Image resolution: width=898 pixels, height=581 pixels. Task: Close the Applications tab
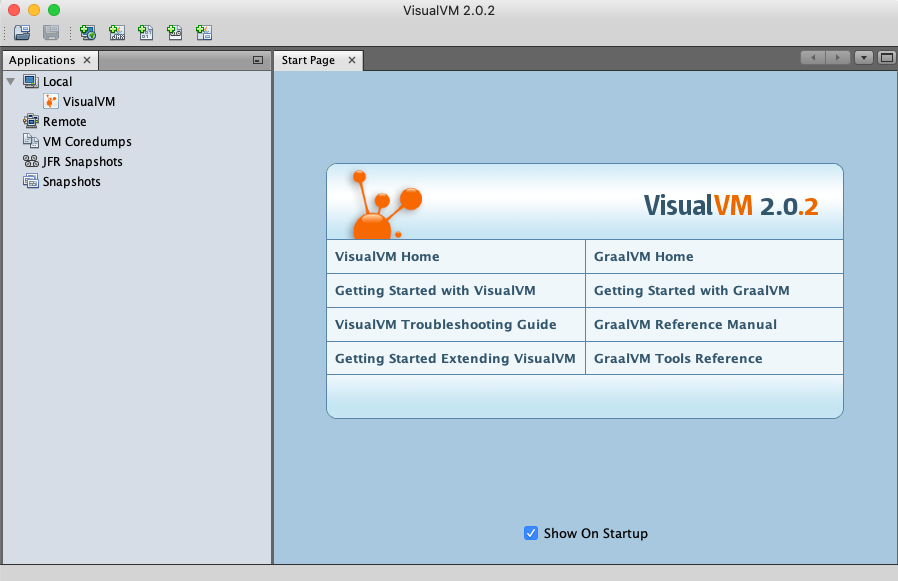(x=87, y=60)
